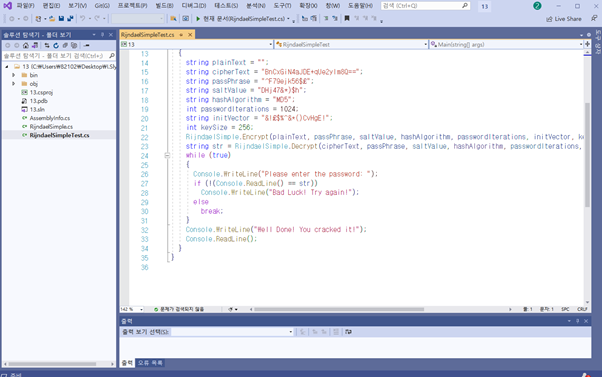Open the 보기(V) menu
This screenshot has height=377, width=602.
click(x=78, y=6)
